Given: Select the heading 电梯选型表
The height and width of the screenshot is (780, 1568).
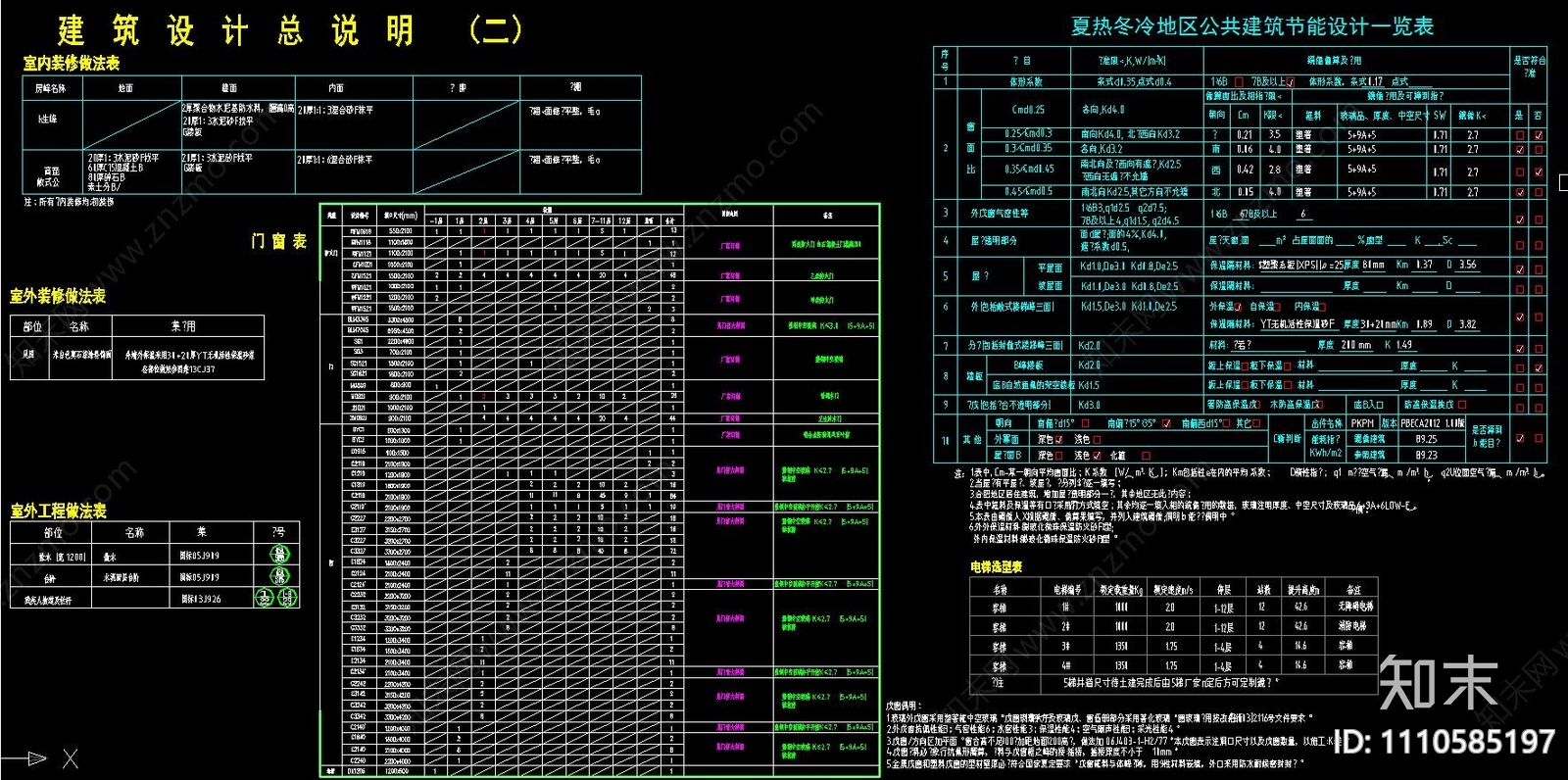Looking at the screenshot, I should tap(997, 566).
